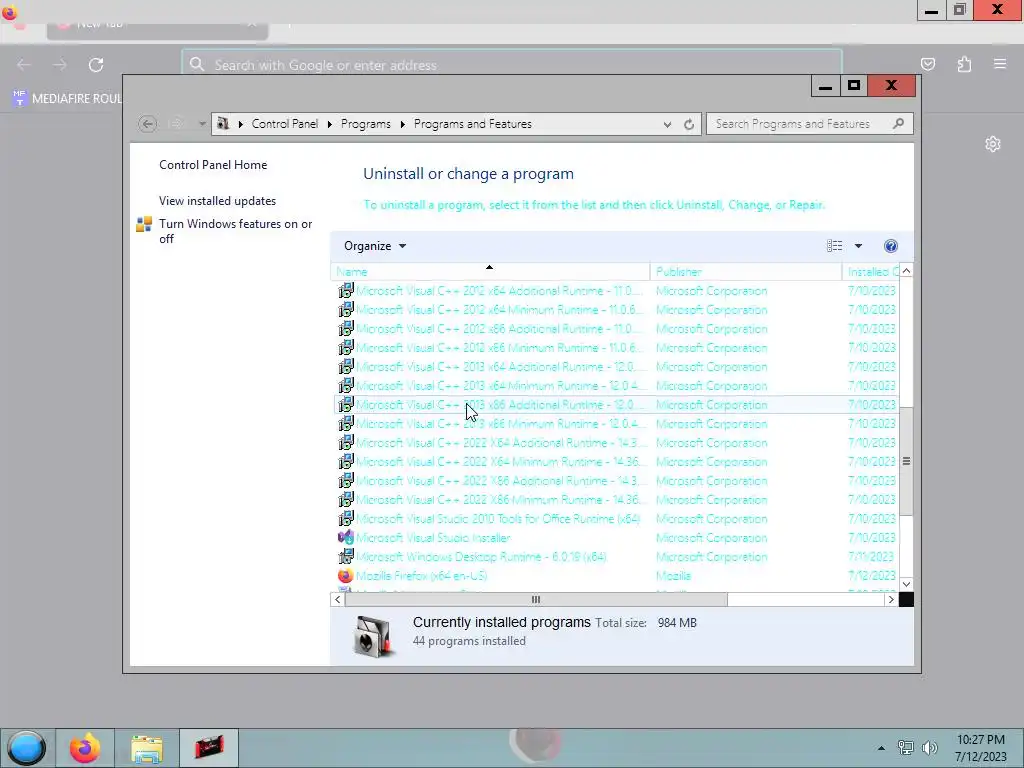Sort by the Installed On column header
This screenshot has width=1024, height=768.
[871, 272]
